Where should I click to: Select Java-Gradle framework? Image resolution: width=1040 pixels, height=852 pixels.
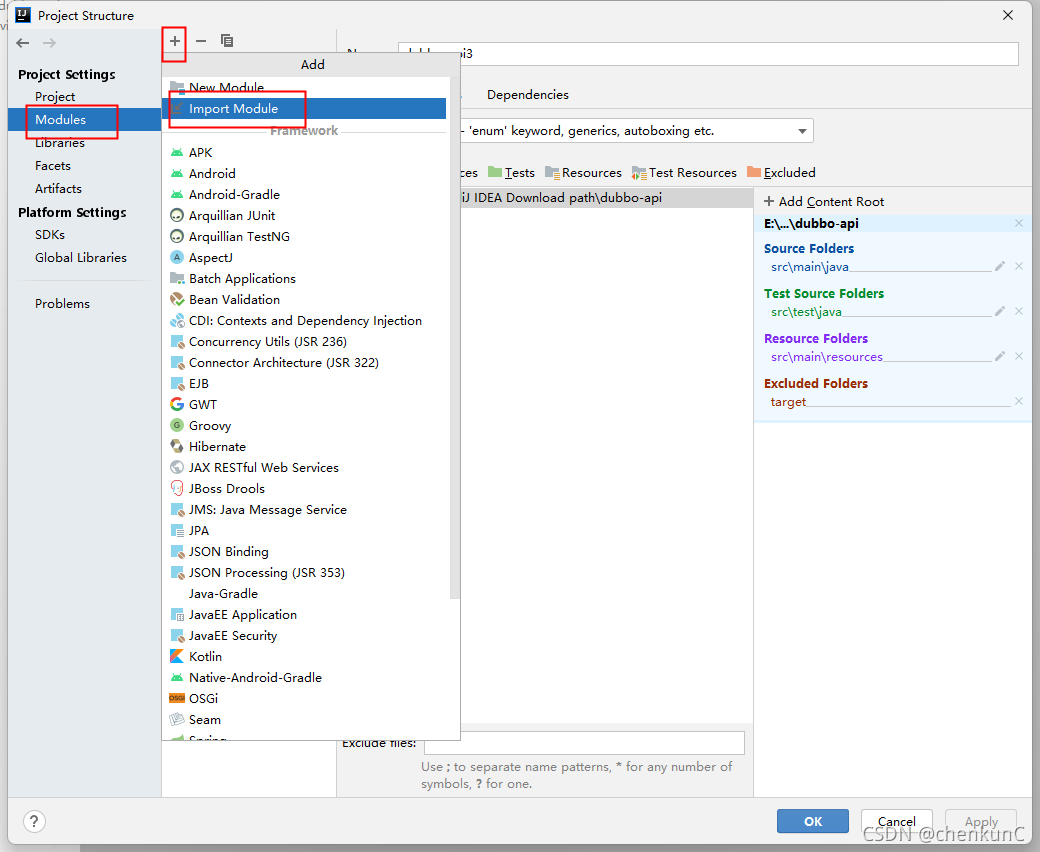[304, 594]
